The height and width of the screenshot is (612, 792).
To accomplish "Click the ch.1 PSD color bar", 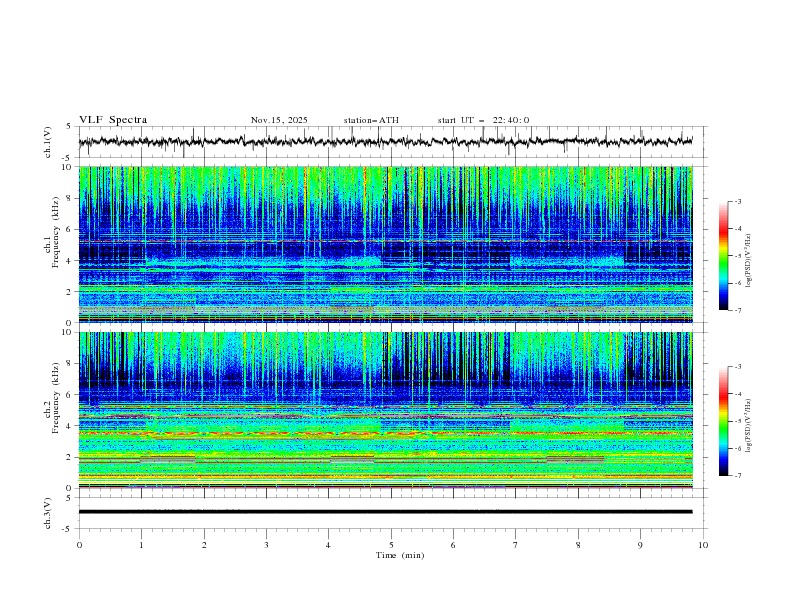I will pos(724,256).
